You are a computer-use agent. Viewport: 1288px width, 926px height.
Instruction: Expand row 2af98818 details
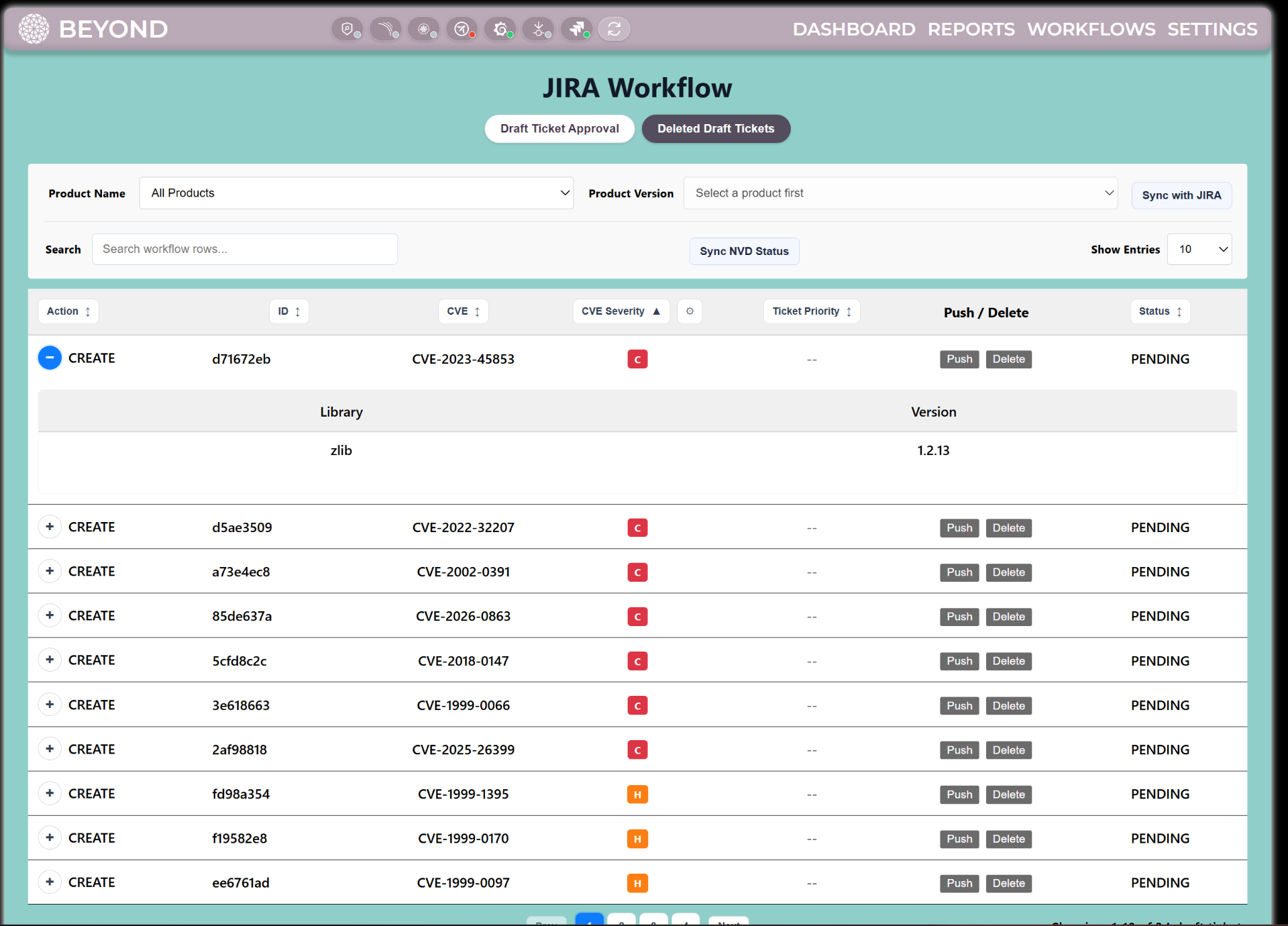[x=50, y=749]
